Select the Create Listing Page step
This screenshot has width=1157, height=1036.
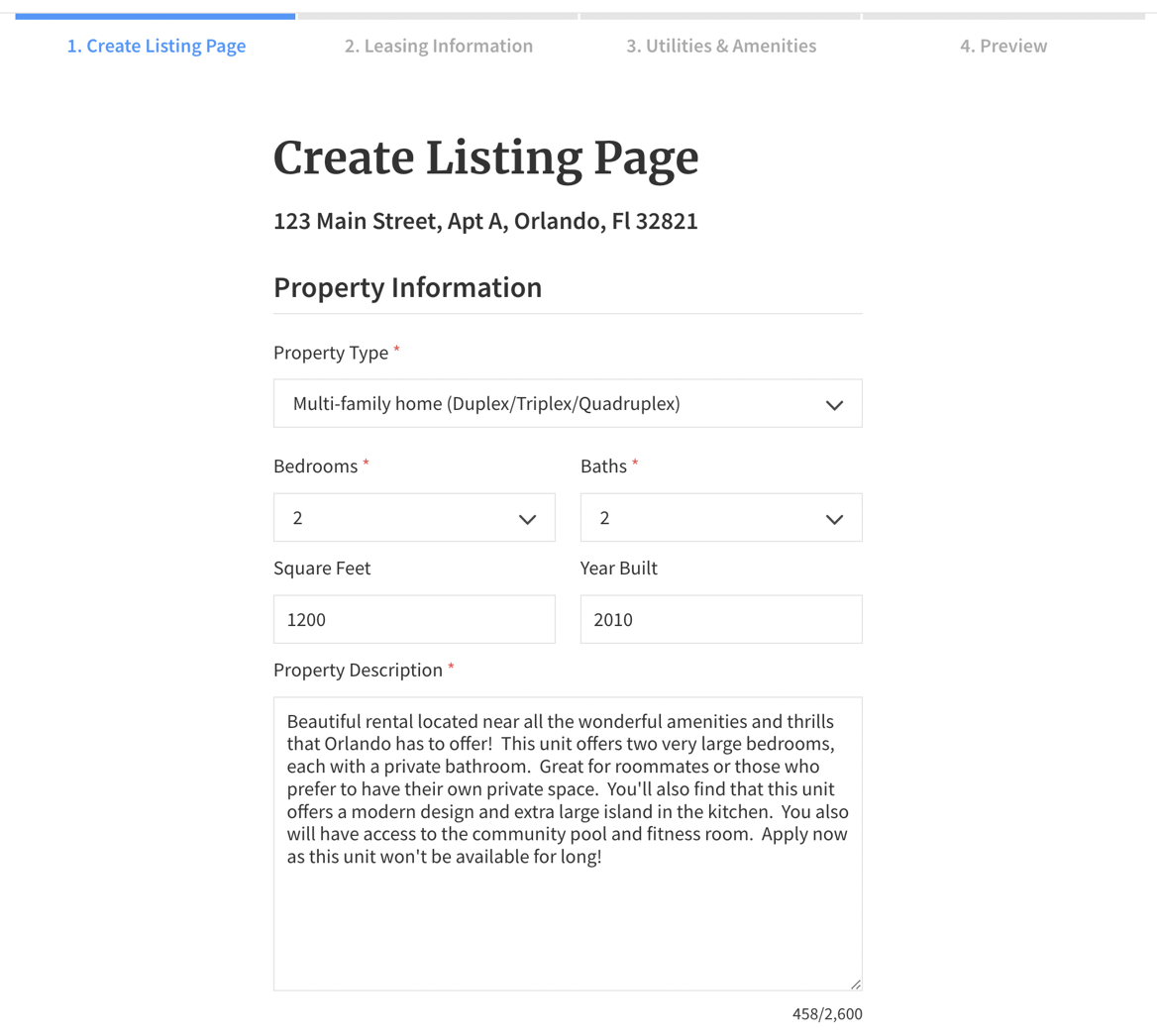click(x=156, y=46)
